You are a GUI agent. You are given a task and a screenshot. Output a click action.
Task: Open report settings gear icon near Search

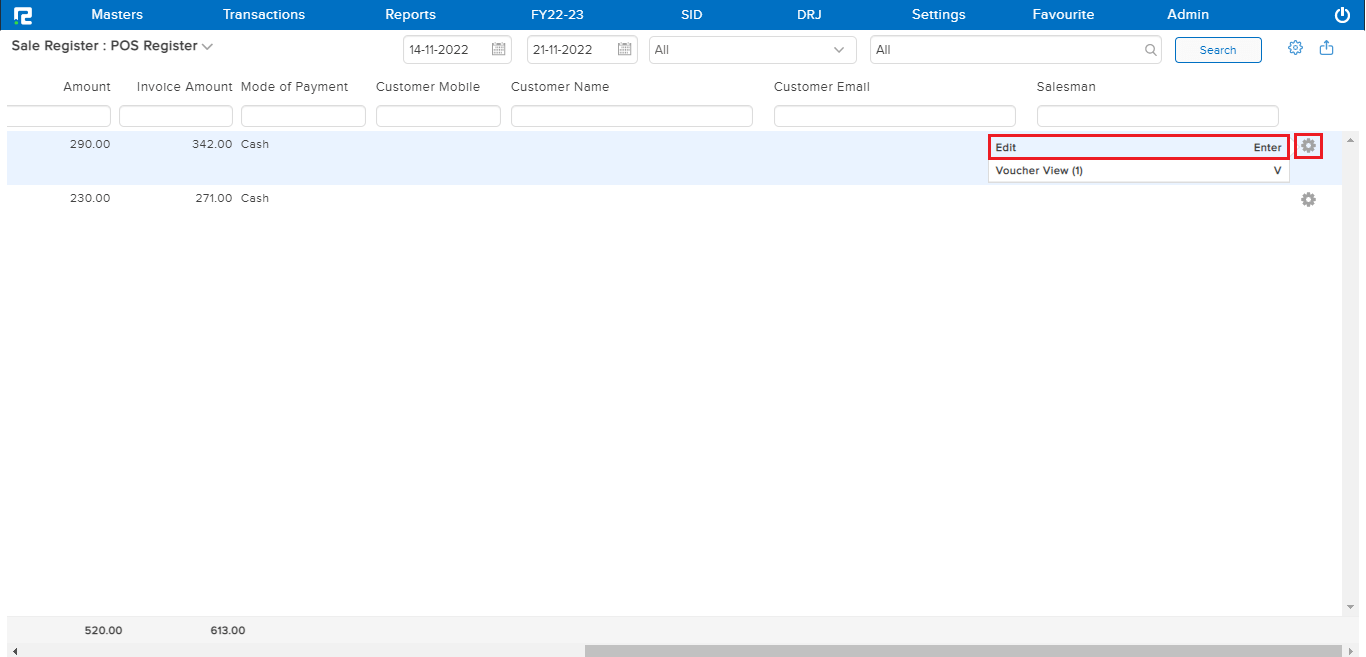pos(1295,48)
